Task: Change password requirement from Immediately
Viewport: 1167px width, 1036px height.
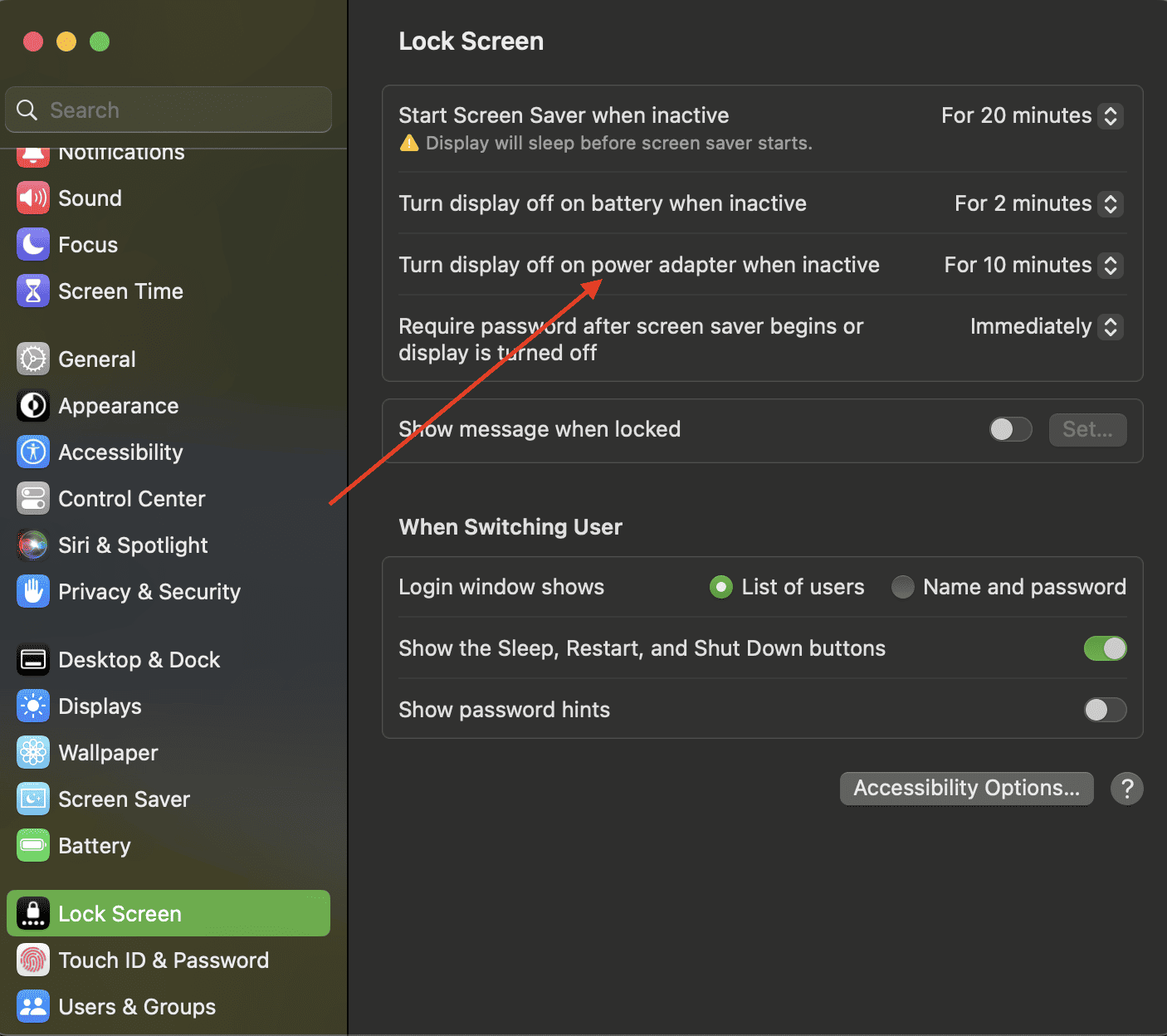Action: point(1111,326)
